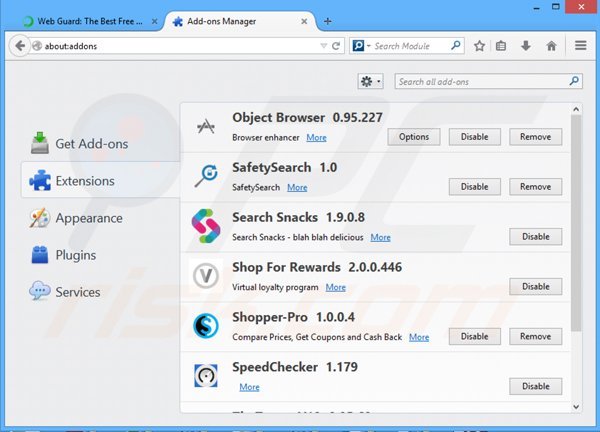Click the extensions list scrollbar thumb
Image resolution: width=600 pixels, height=432 pixels.
[576, 223]
